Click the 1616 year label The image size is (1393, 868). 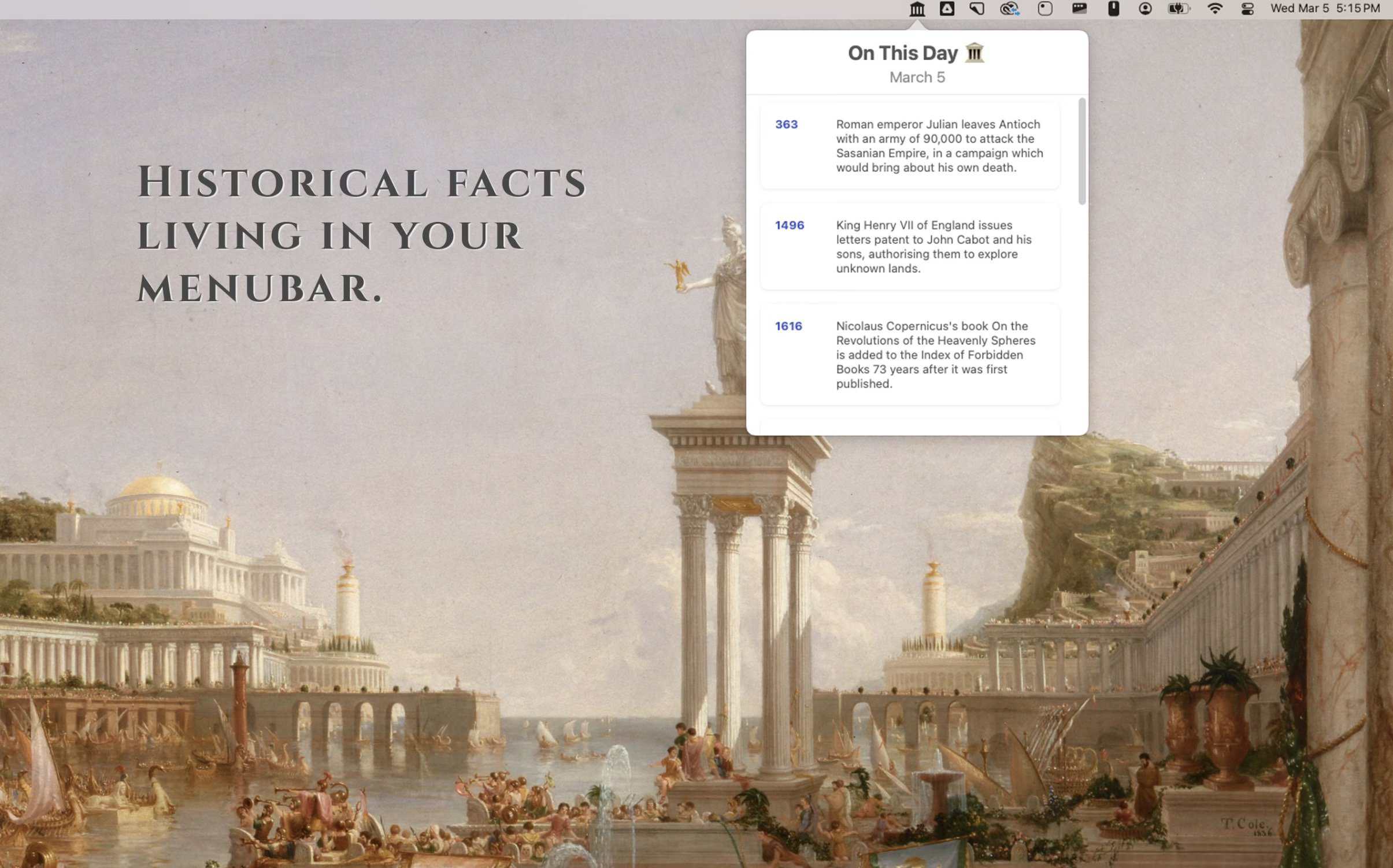tap(788, 327)
